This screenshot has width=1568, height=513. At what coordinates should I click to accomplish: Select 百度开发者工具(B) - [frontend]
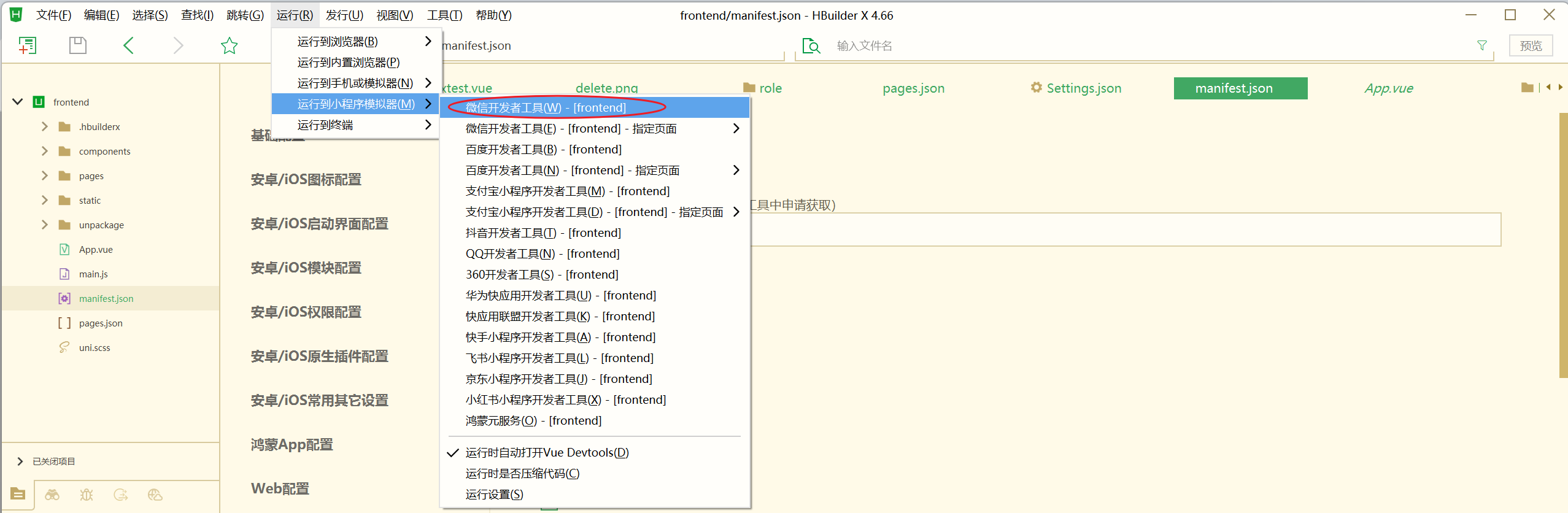tap(595, 150)
